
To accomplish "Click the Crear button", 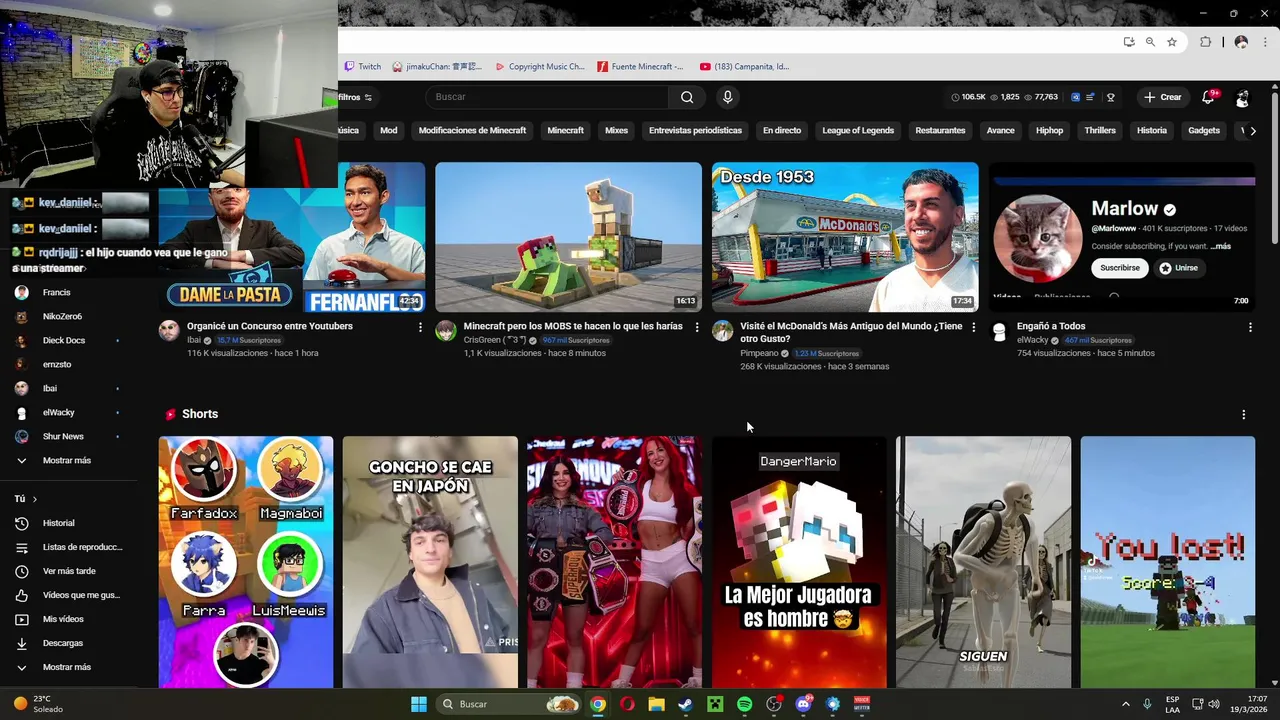I will [1163, 97].
